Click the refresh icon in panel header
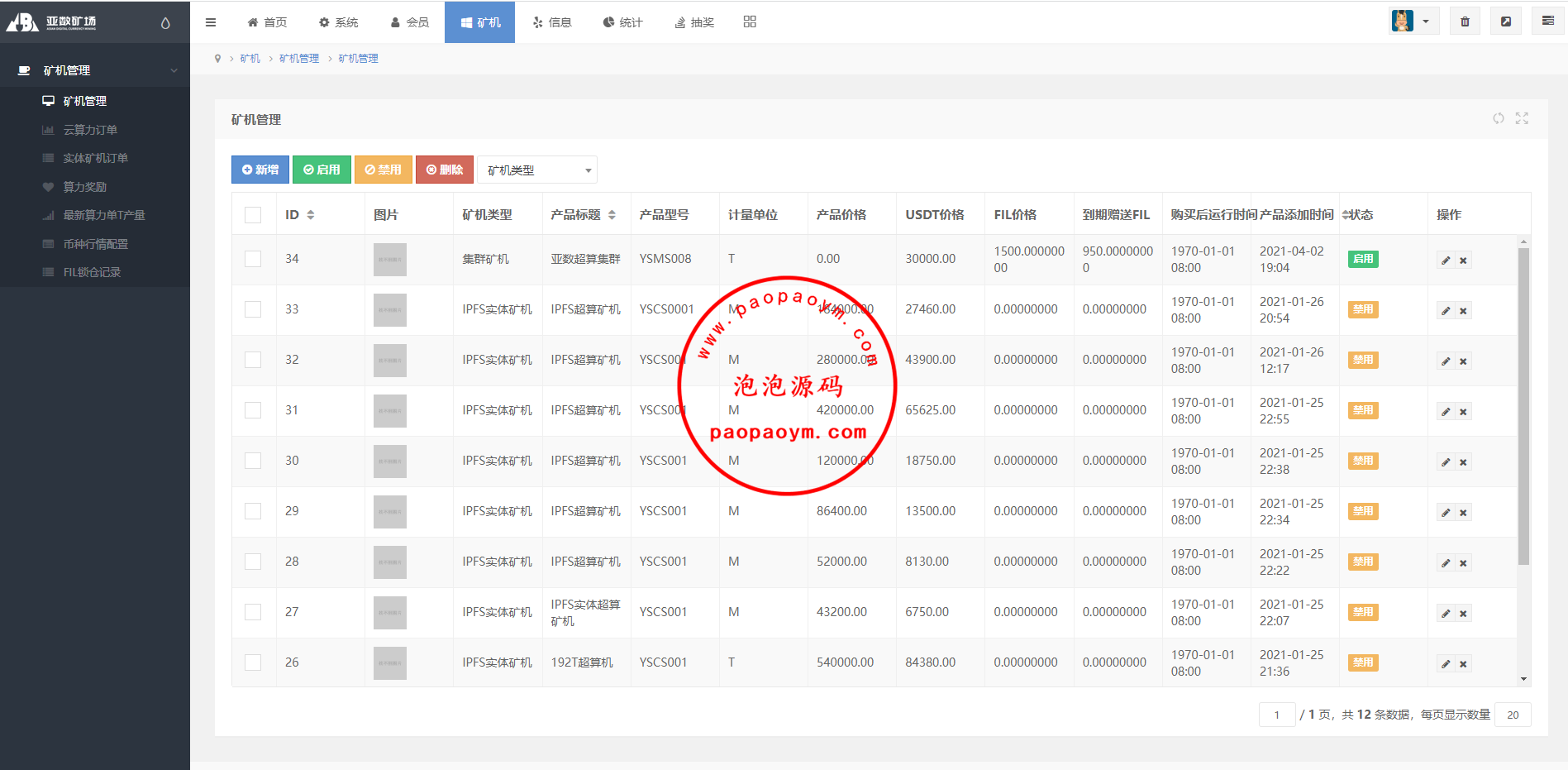Screen dimensions: 1568x770 tap(1498, 118)
